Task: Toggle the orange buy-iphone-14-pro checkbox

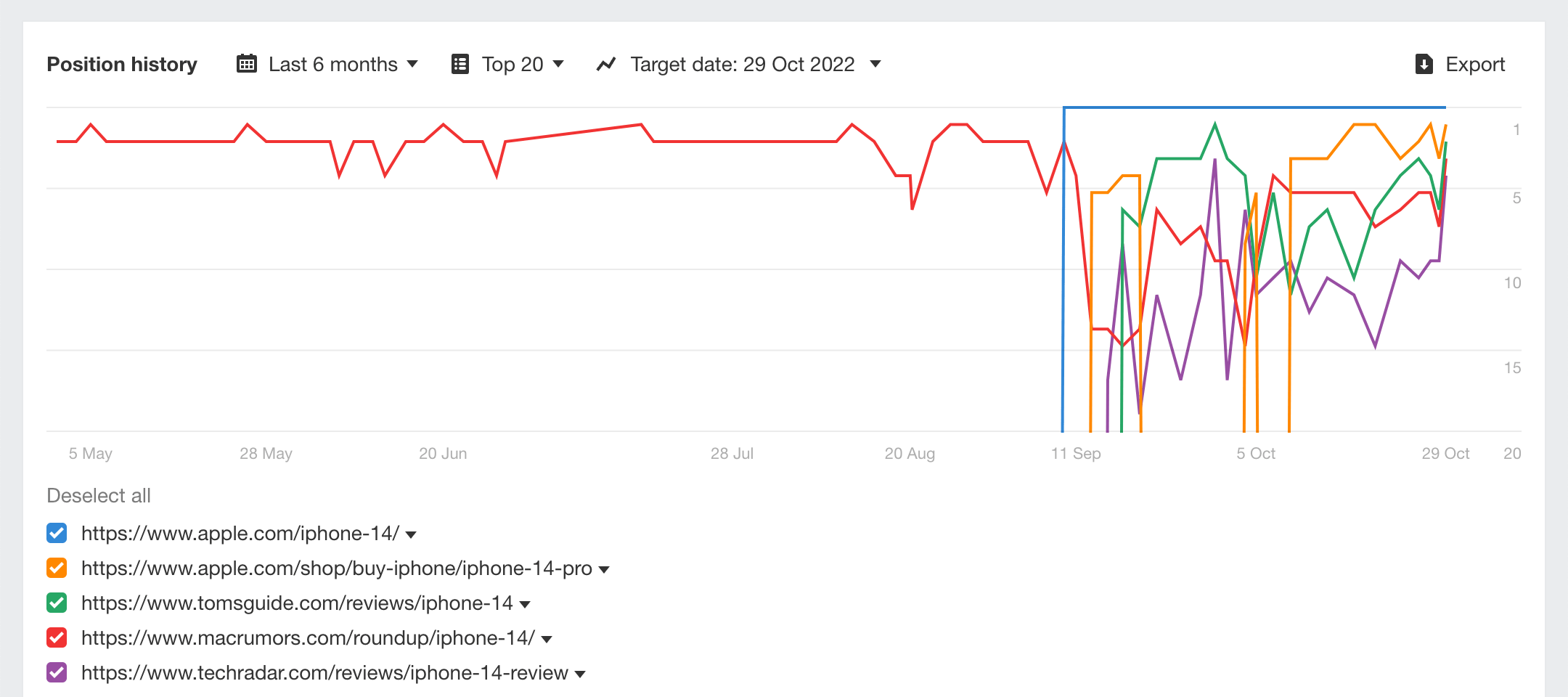Action: [57, 568]
